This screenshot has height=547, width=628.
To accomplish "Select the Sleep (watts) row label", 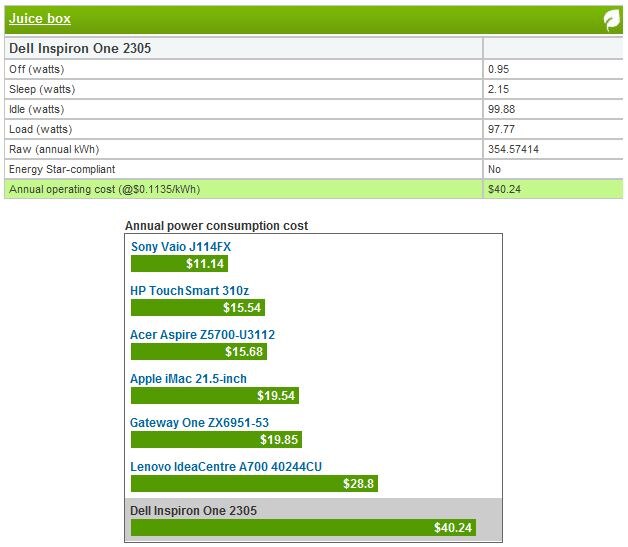I will (42, 89).
